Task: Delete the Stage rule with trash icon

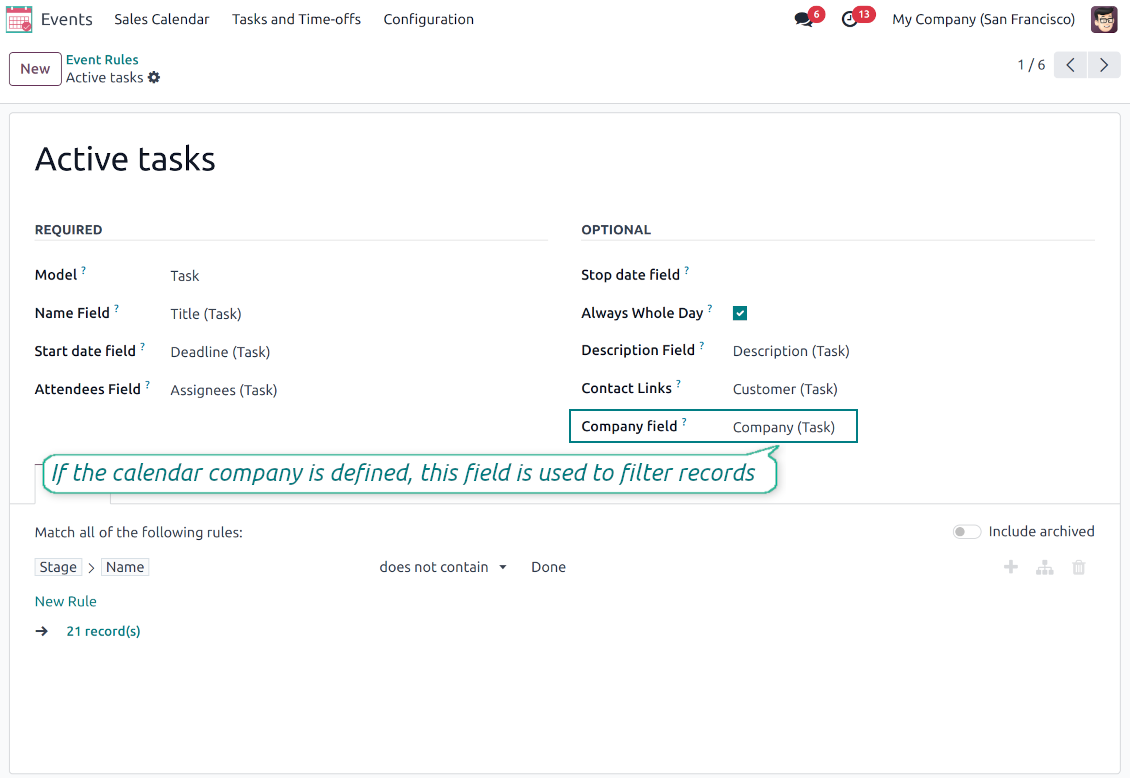Action: tap(1079, 568)
